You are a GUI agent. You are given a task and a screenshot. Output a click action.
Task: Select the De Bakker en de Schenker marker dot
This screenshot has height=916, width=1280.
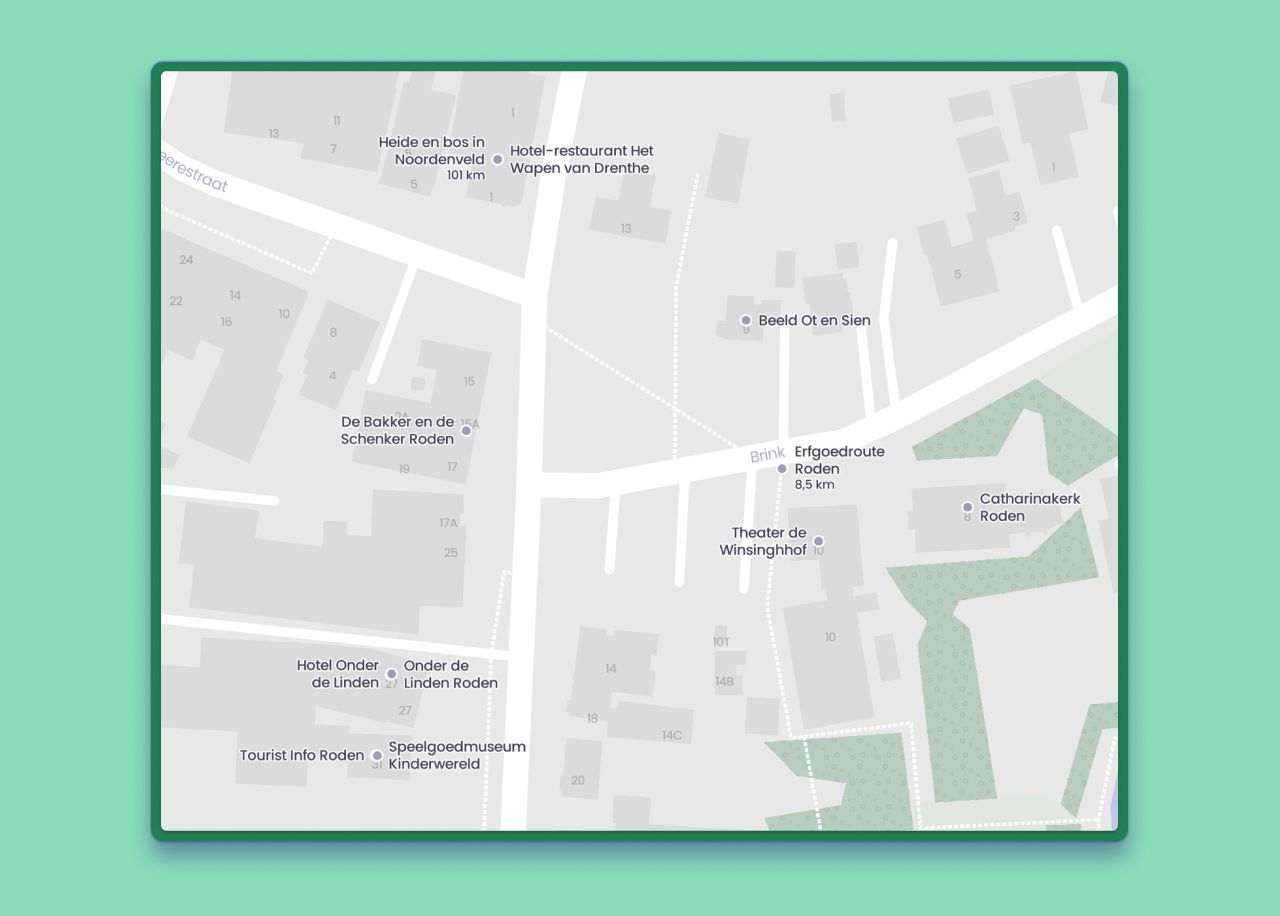point(466,431)
